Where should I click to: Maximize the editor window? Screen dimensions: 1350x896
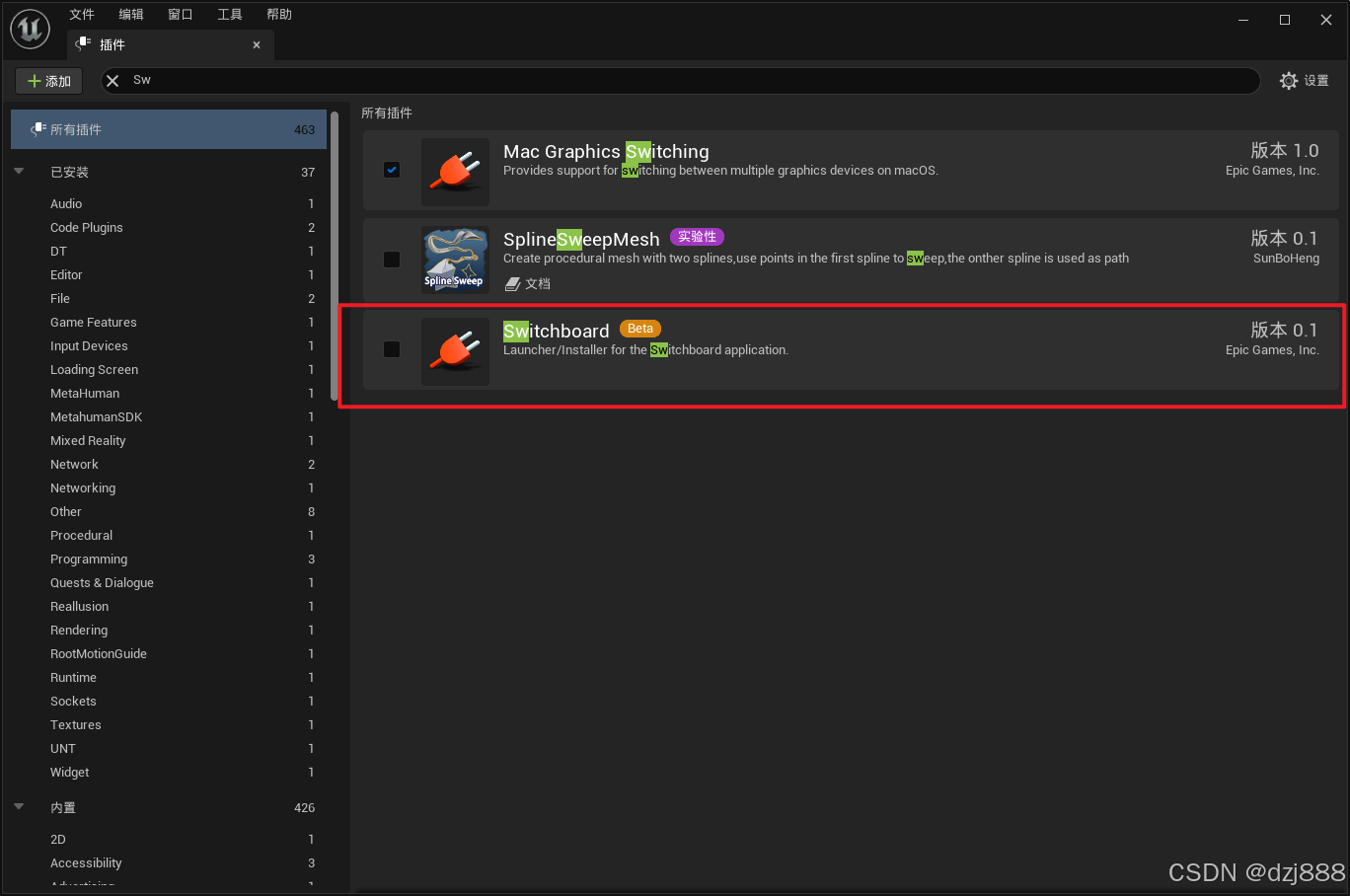tap(1285, 20)
